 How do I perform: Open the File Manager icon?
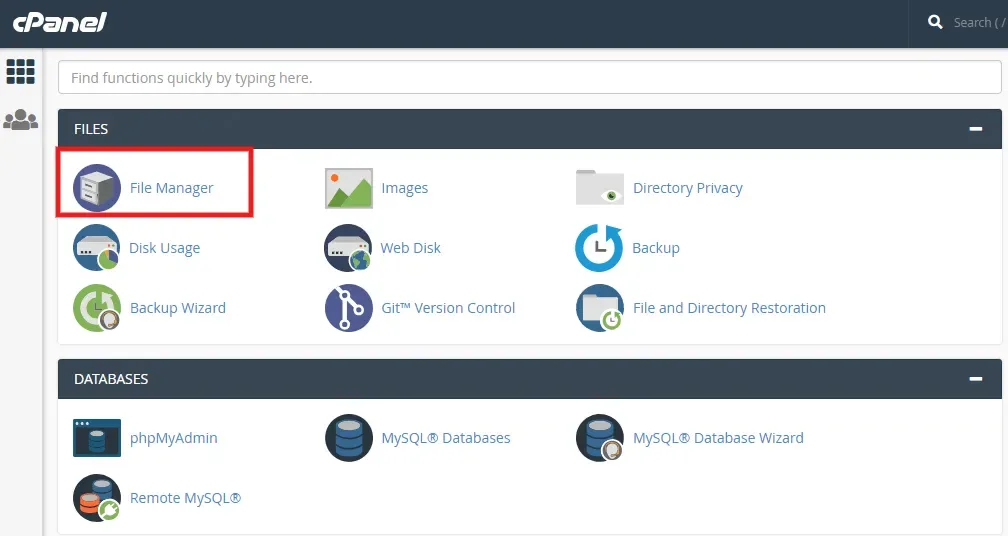point(96,188)
